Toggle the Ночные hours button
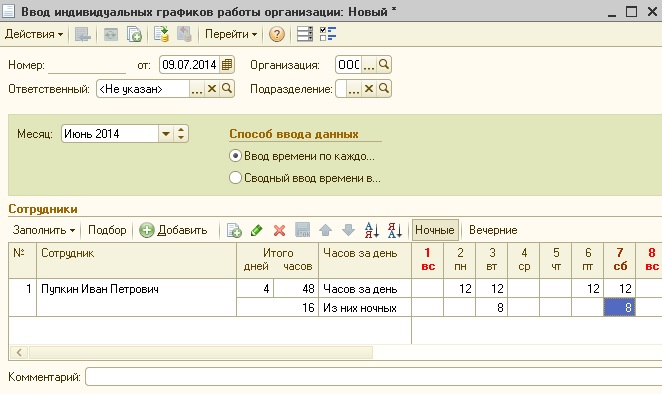Image resolution: width=662 pixels, height=394 pixels. [435, 230]
